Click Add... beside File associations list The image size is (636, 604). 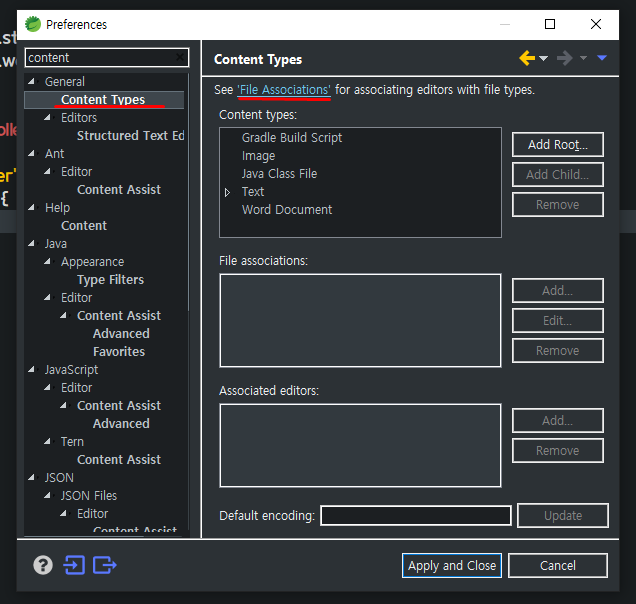[x=558, y=290]
